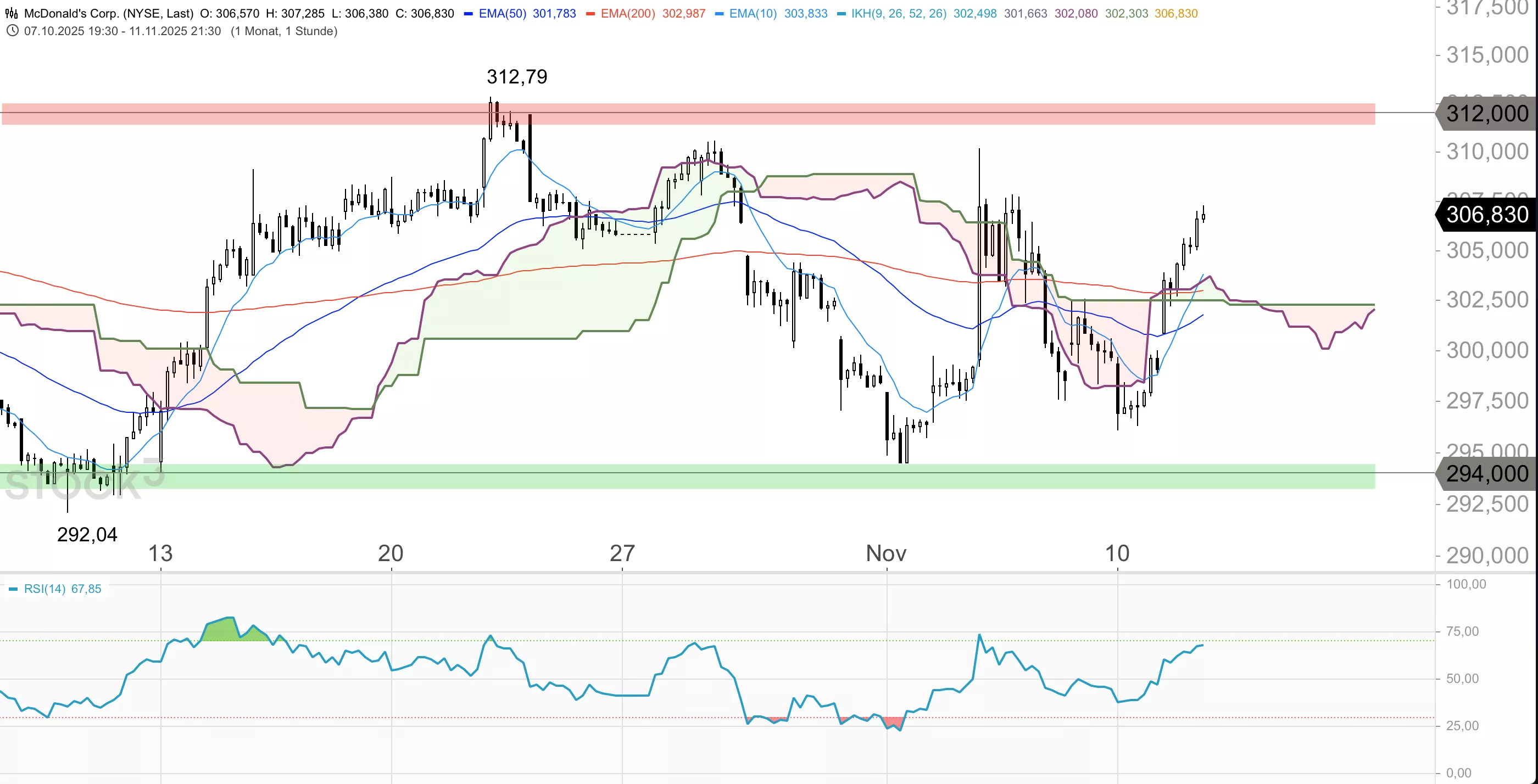Click the 312,000 resistance price tag
The width and height of the screenshot is (1538, 784).
tap(1487, 113)
